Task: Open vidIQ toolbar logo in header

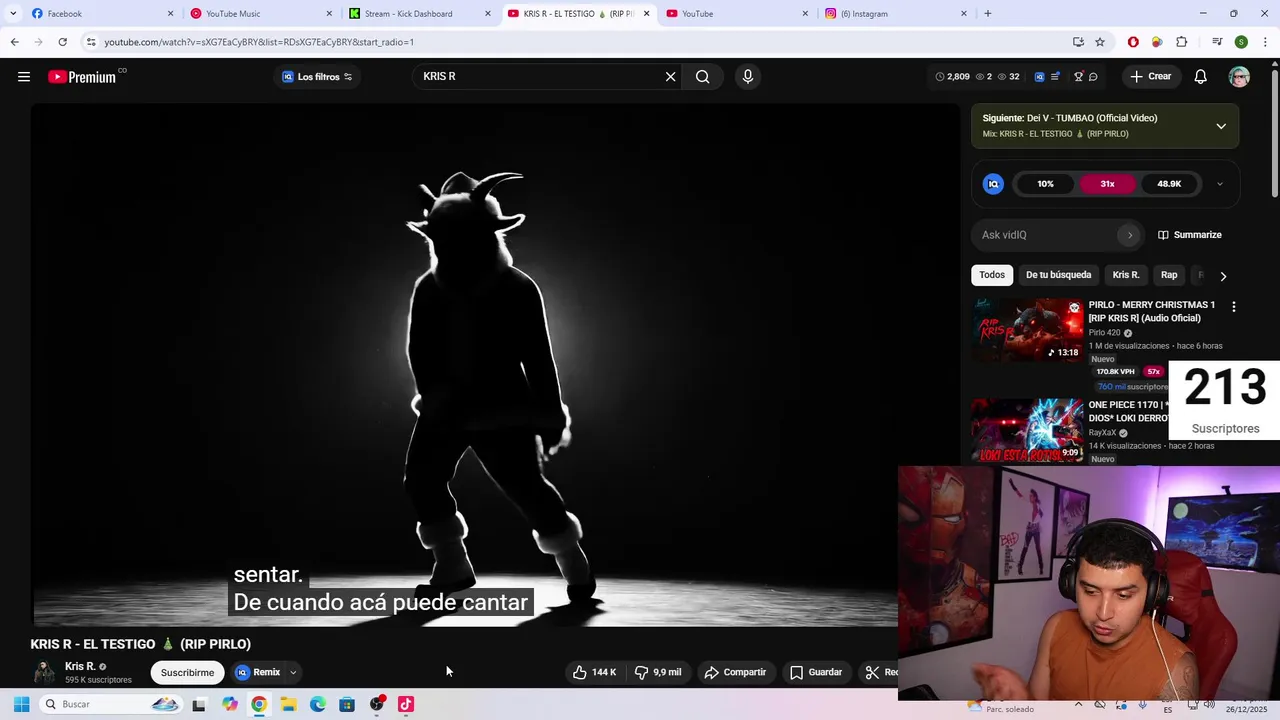Action: [x=1039, y=77]
